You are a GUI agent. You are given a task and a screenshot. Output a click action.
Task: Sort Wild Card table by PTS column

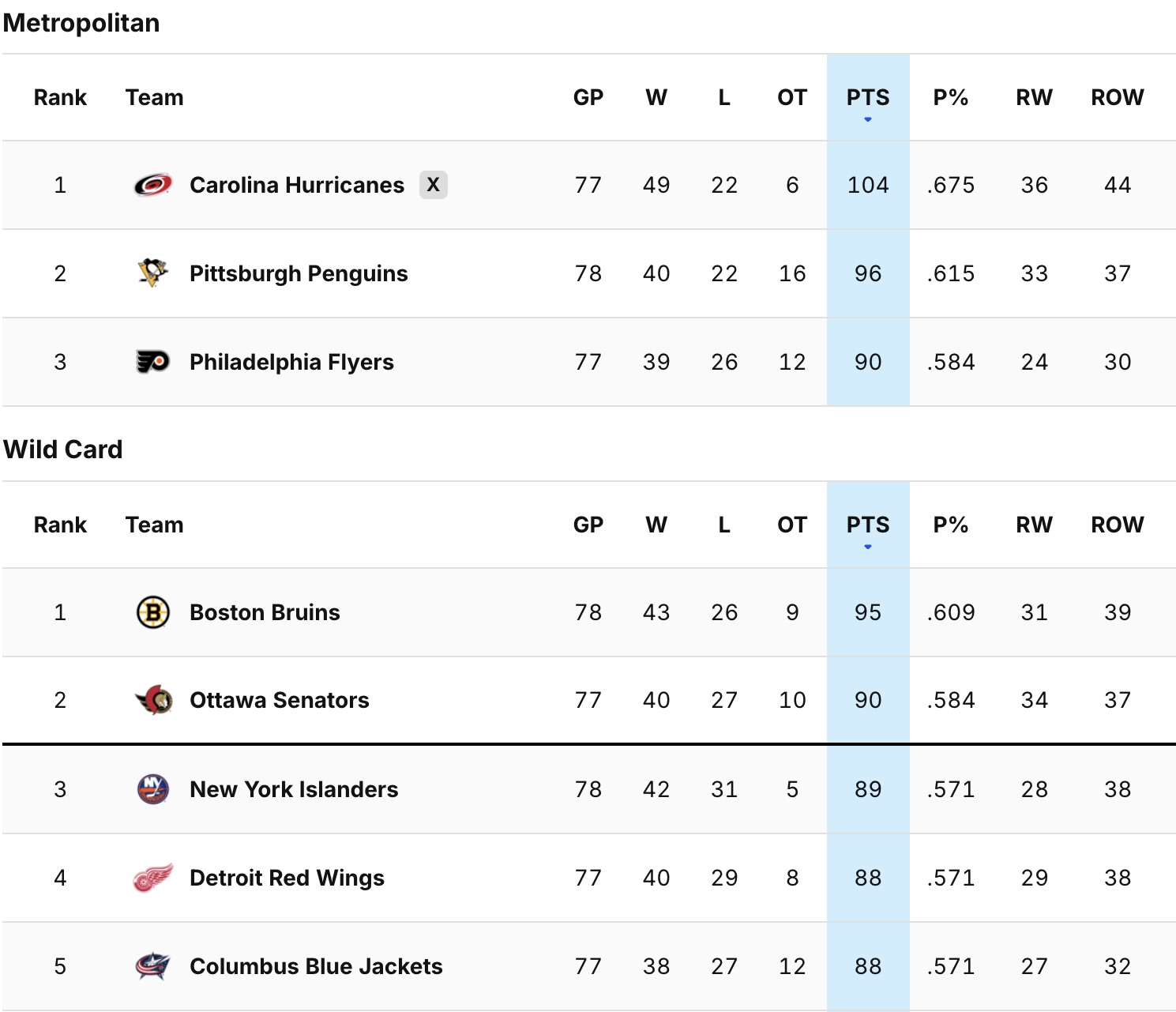tap(868, 525)
